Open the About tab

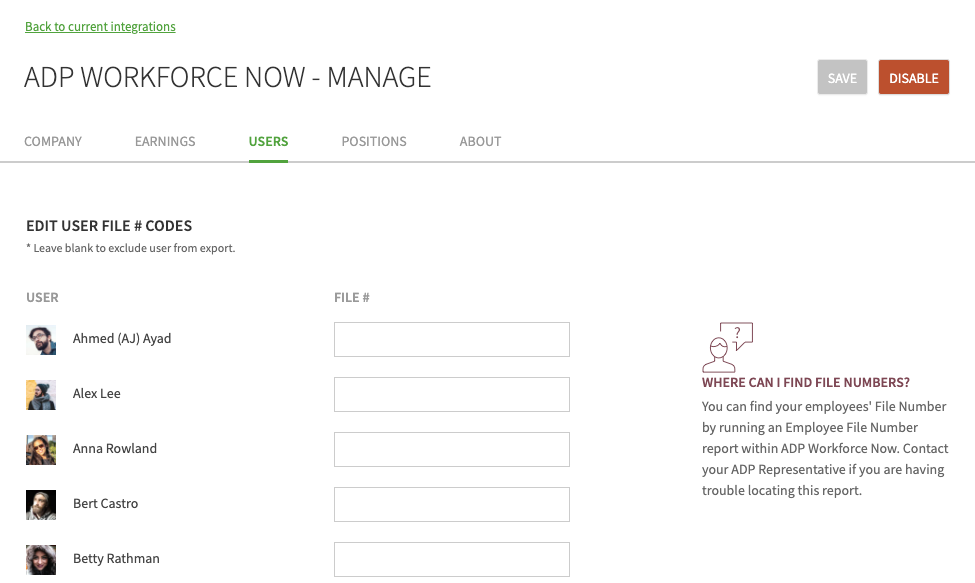pos(480,142)
